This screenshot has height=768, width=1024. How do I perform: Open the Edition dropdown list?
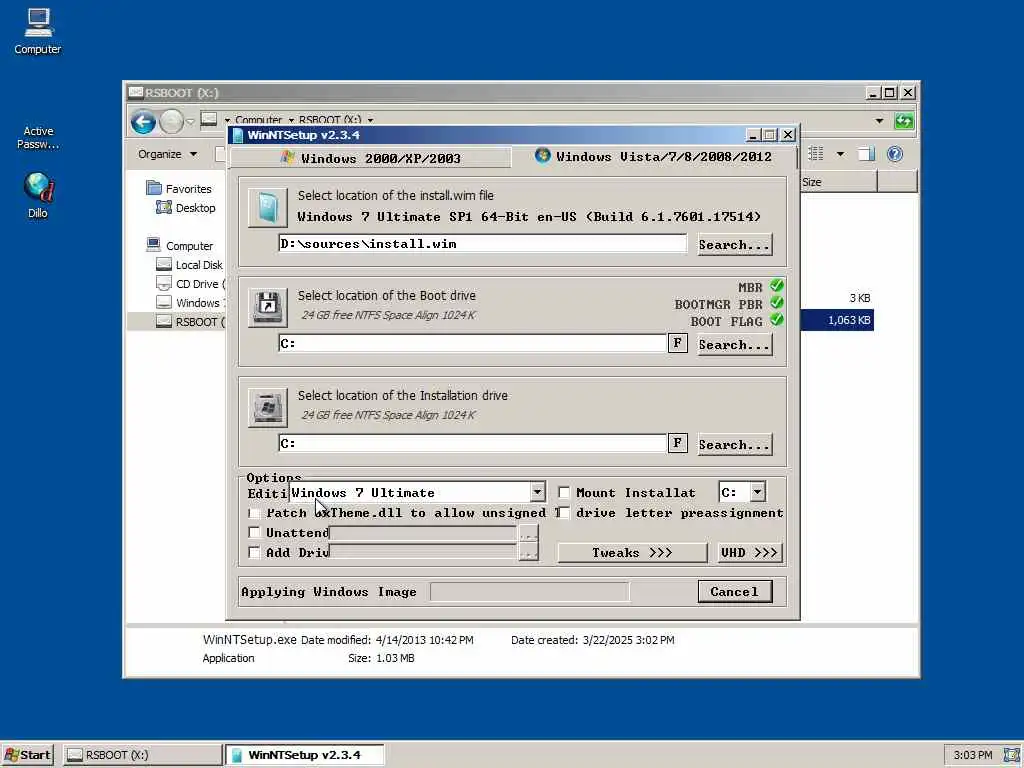tap(537, 492)
